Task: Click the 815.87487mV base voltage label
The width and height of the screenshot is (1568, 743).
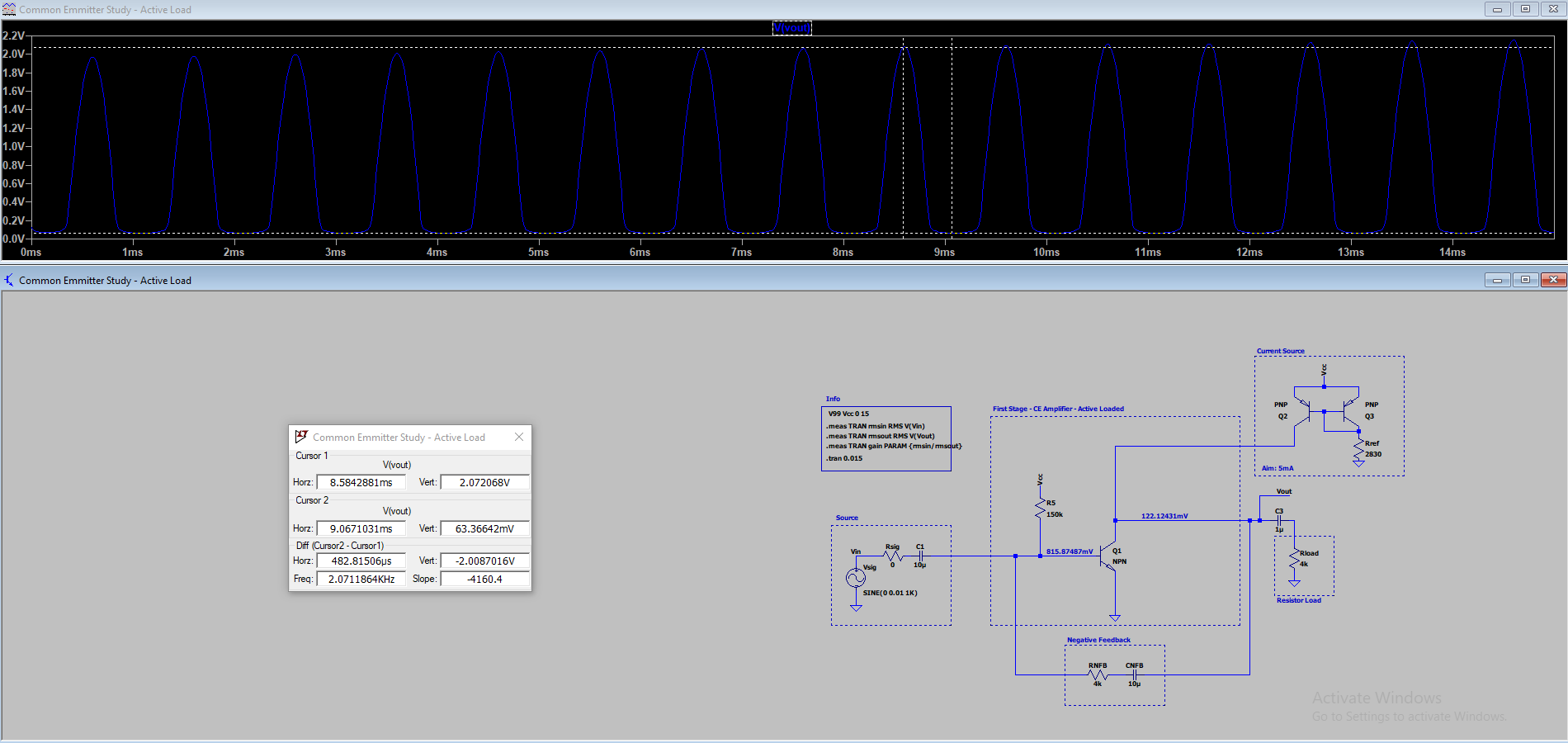Action: (x=1069, y=551)
